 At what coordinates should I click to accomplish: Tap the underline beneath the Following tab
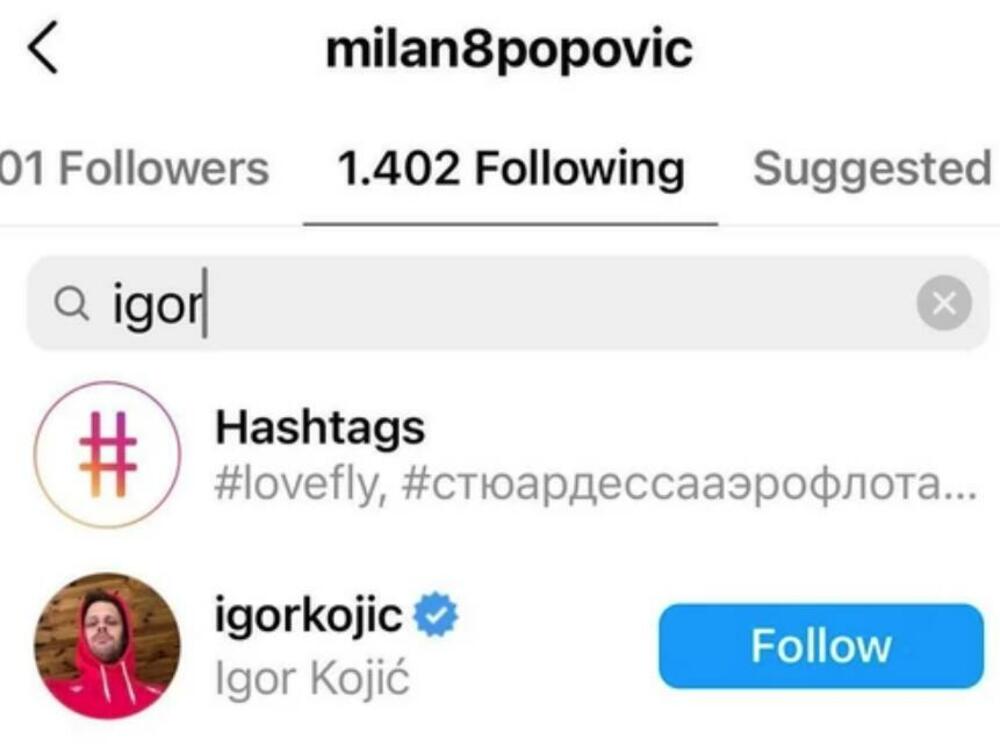pyautogui.click(x=511, y=223)
